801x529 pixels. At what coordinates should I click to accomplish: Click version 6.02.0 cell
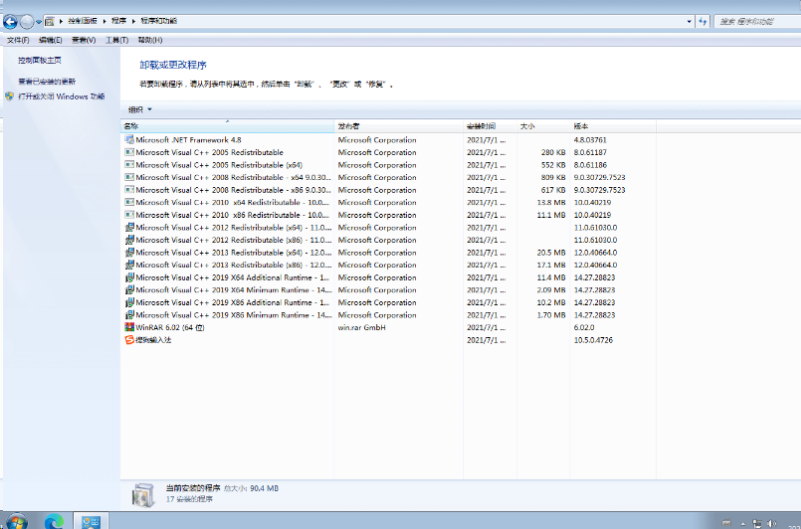584,327
